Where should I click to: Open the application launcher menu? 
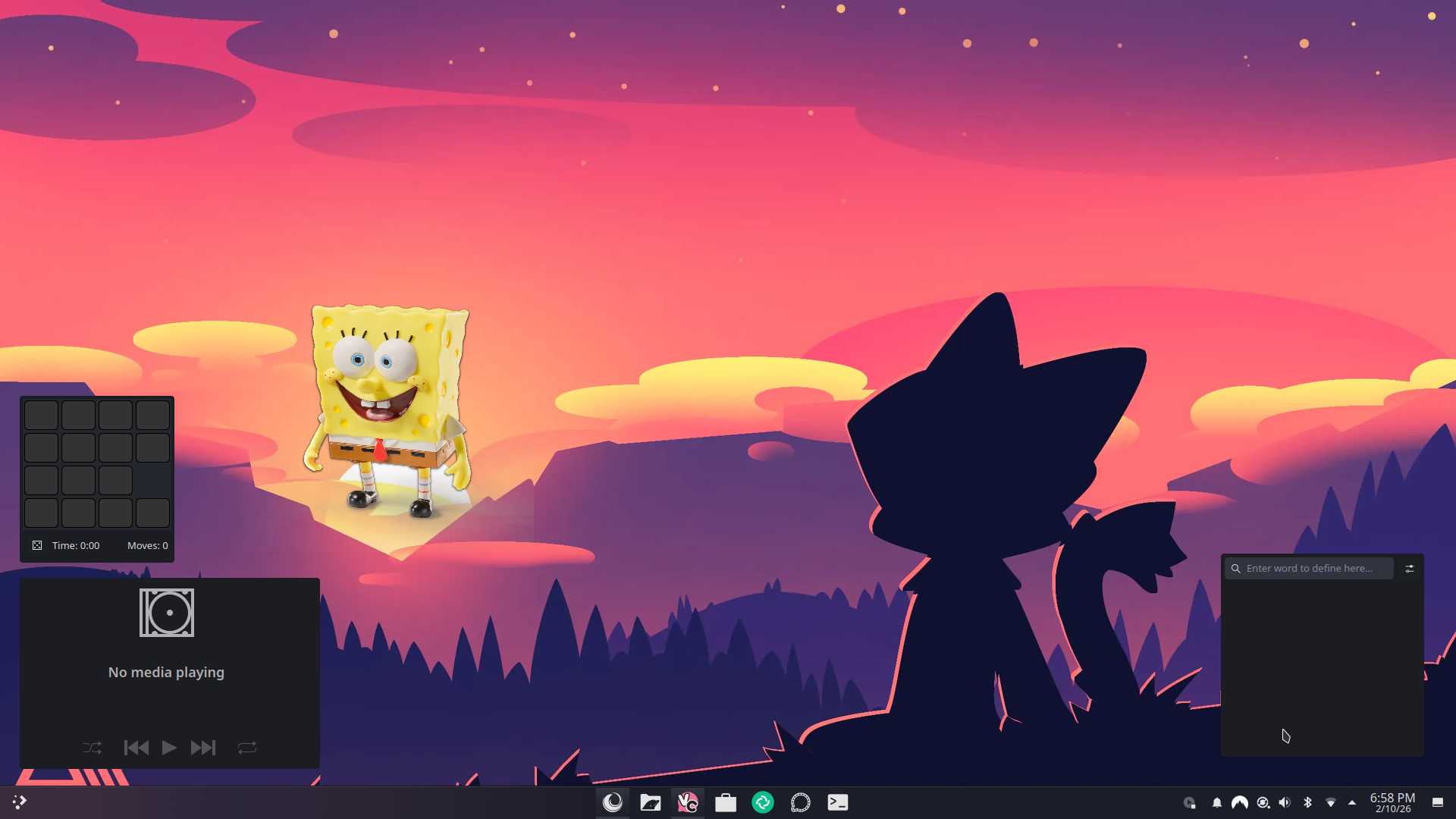tap(20, 802)
